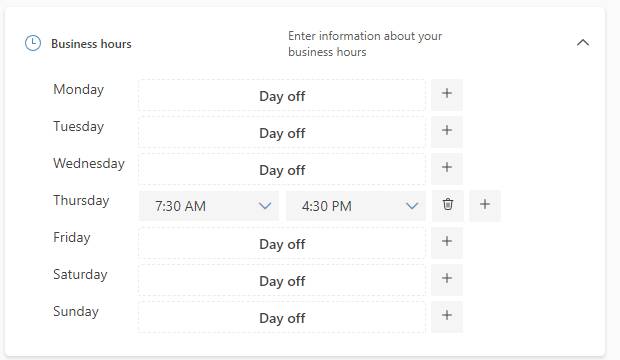The image size is (620, 360).
Task: Click the Business hours heading
Action: click(x=91, y=44)
